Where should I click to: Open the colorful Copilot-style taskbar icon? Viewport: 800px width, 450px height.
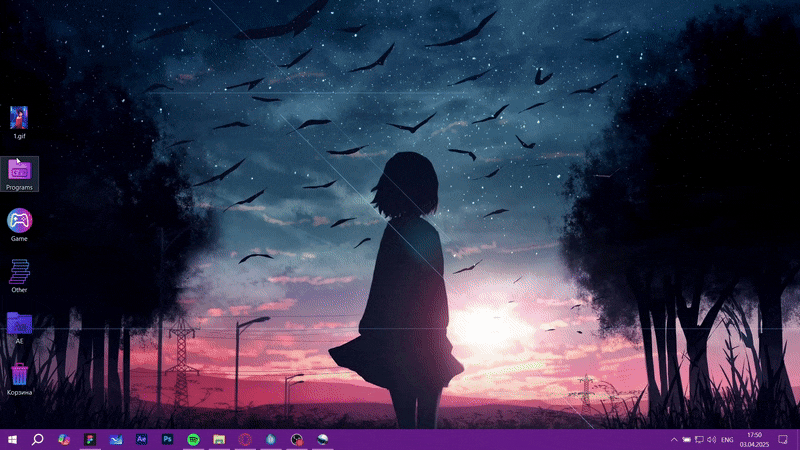point(64,439)
